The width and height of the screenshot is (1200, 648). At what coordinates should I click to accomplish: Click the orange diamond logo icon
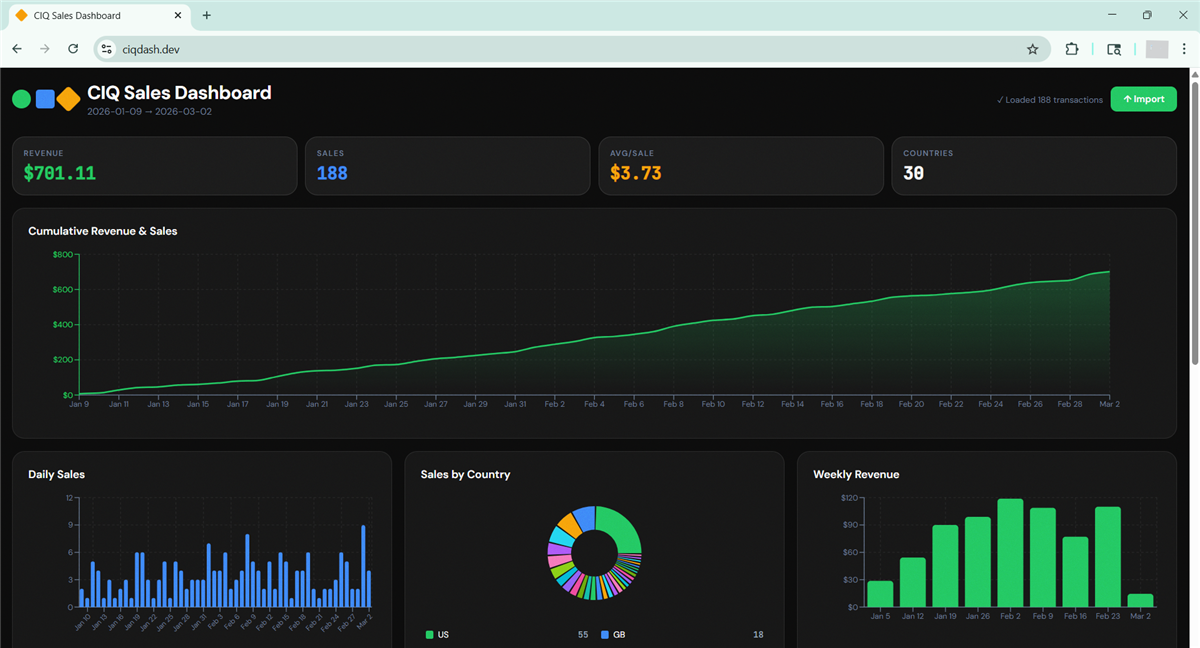click(68, 99)
